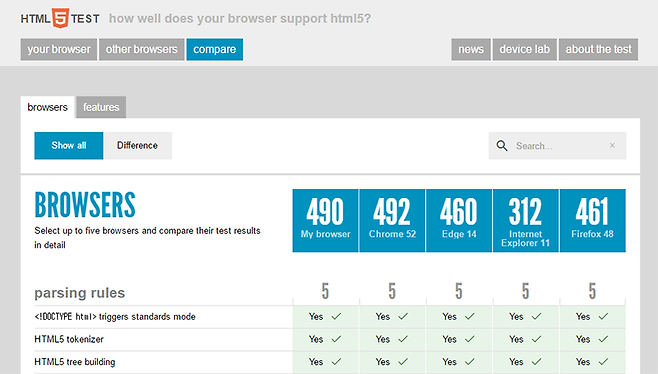Click Edge 14's Yes cell for DOCTYPE row
This screenshot has width=658, height=374.
click(x=459, y=316)
